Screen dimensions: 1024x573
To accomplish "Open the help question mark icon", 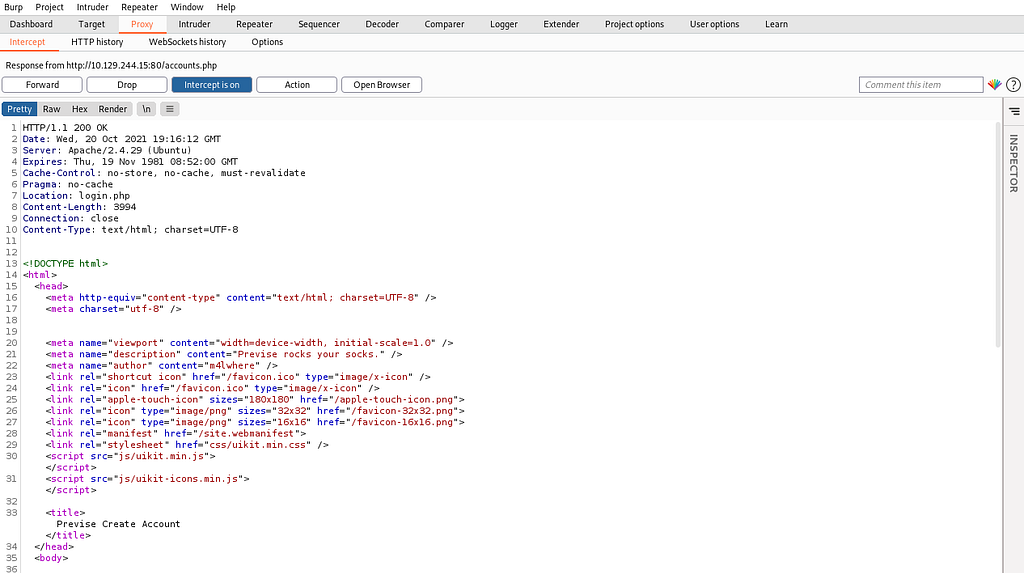I will click(1013, 84).
